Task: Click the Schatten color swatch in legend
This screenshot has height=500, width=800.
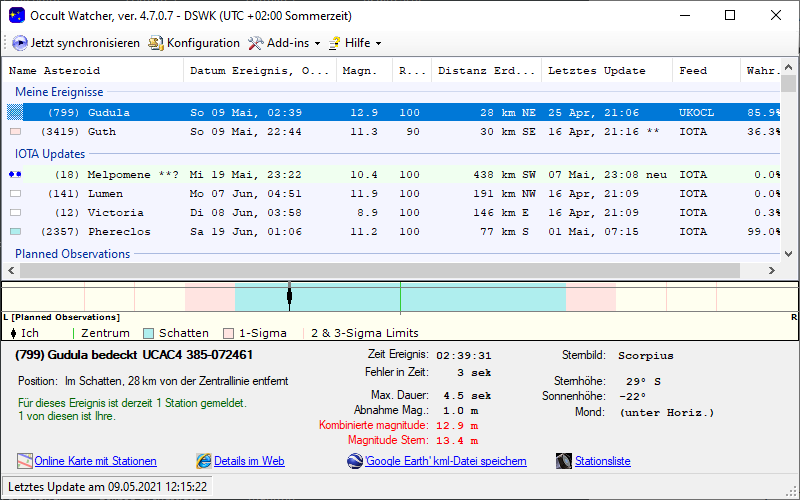Action: coord(149,333)
